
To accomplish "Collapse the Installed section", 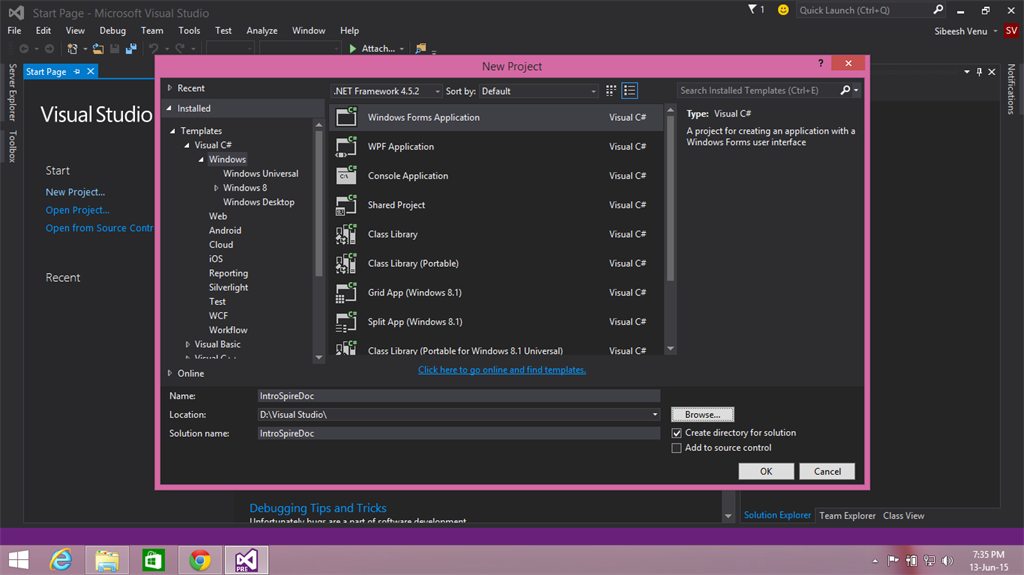I will [170, 108].
